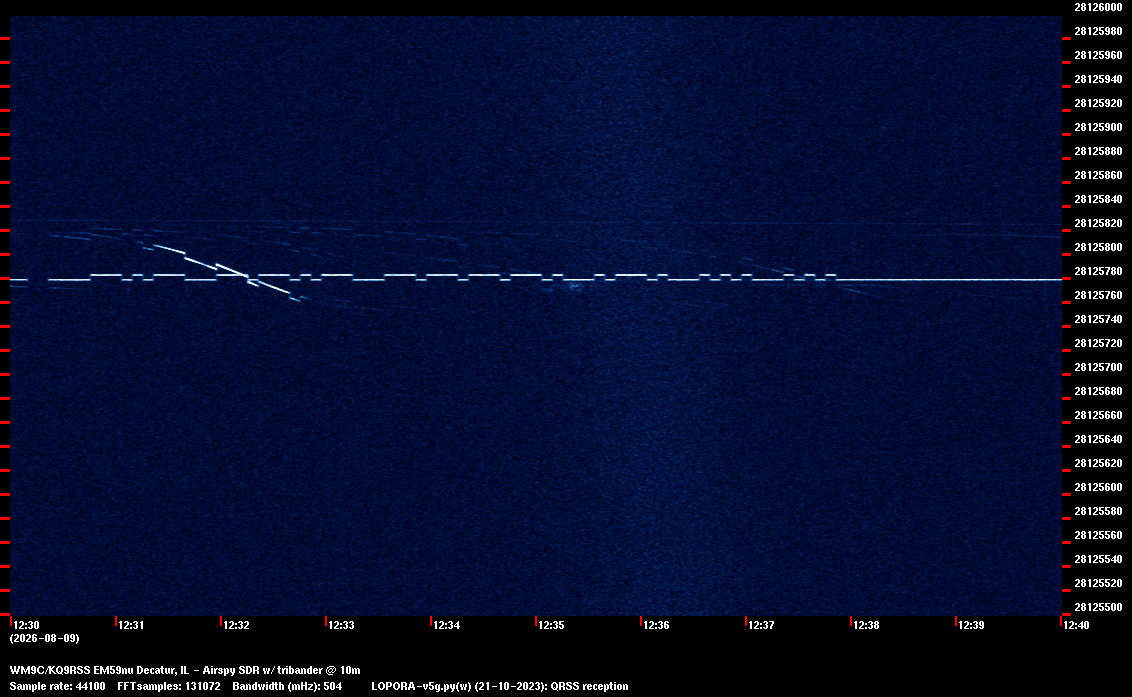This screenshot has height=697, width=1132.
Task: Click the 12:35 time axis label
Action: 552,625
